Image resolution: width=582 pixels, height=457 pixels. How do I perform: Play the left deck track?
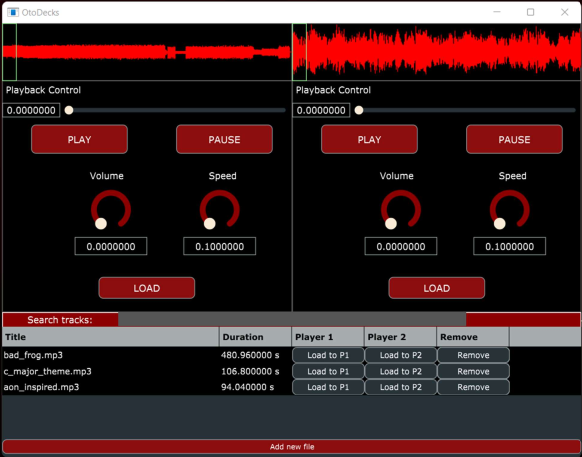click(79, 139)
